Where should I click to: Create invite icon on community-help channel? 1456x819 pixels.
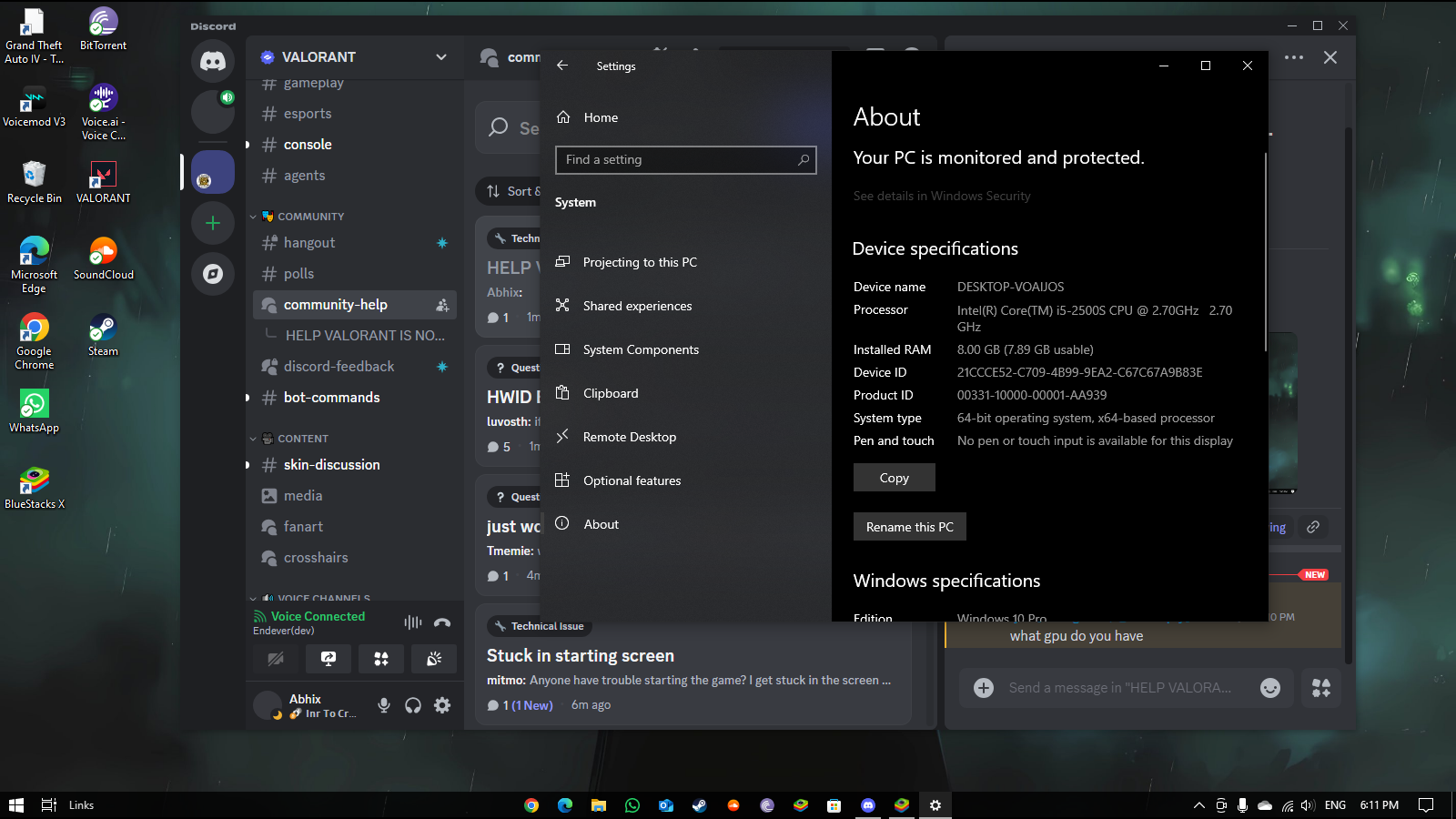[x=442, y=305]
